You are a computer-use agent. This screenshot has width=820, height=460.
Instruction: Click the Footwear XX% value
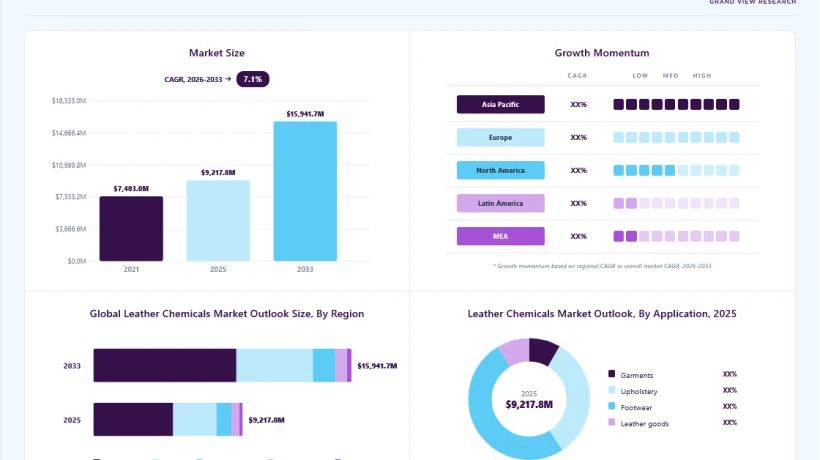(x=730, y=406)
